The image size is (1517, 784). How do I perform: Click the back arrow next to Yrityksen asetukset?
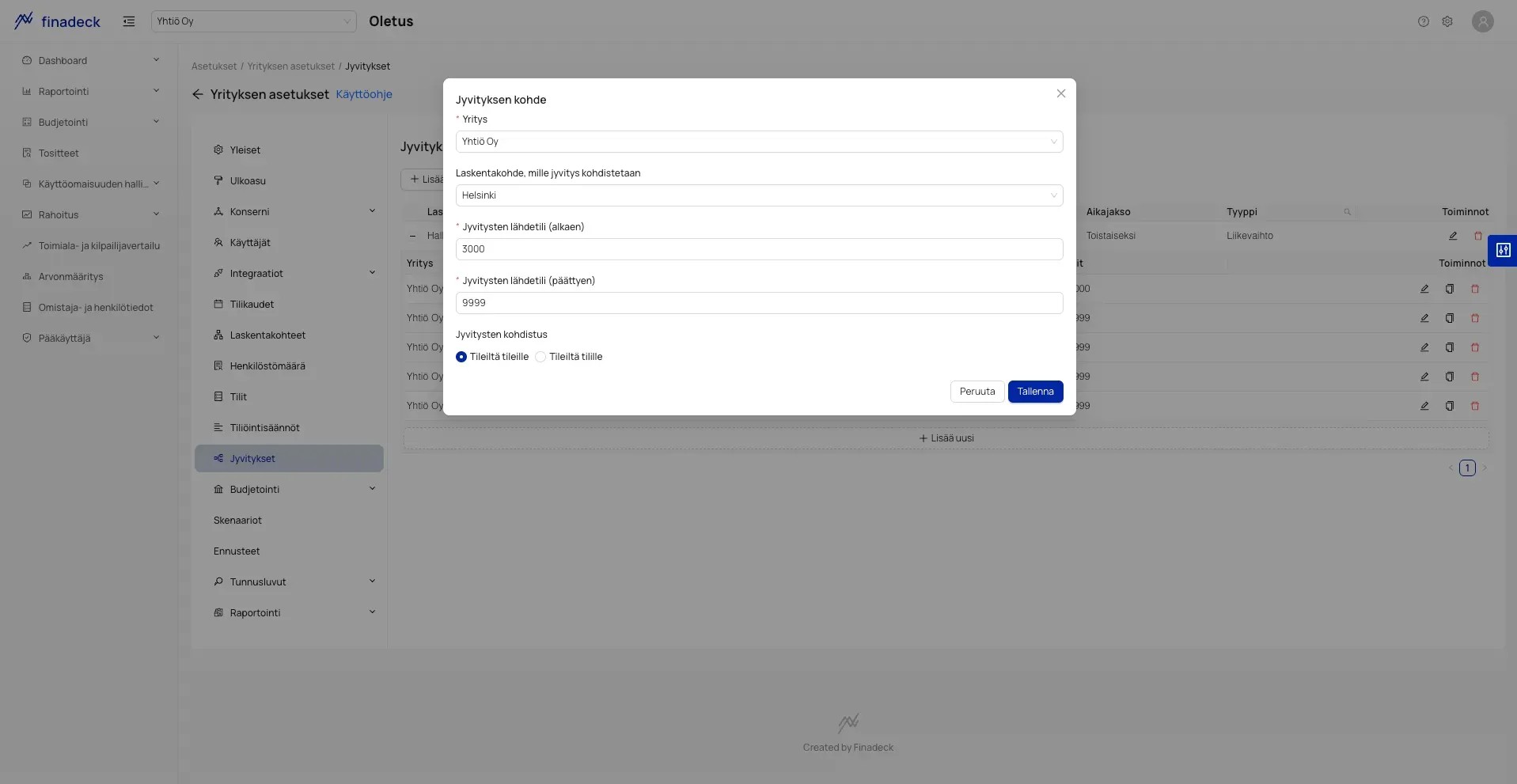198,94
